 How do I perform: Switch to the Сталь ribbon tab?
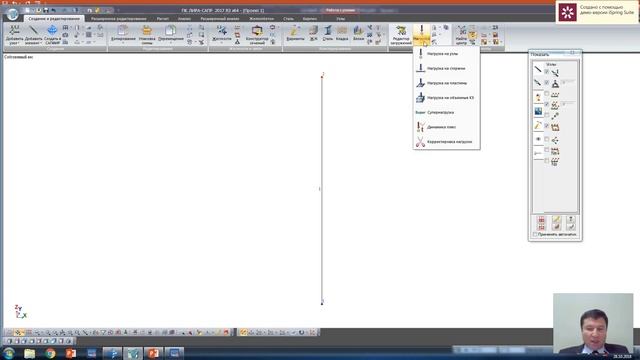click(x=288, y=19)
